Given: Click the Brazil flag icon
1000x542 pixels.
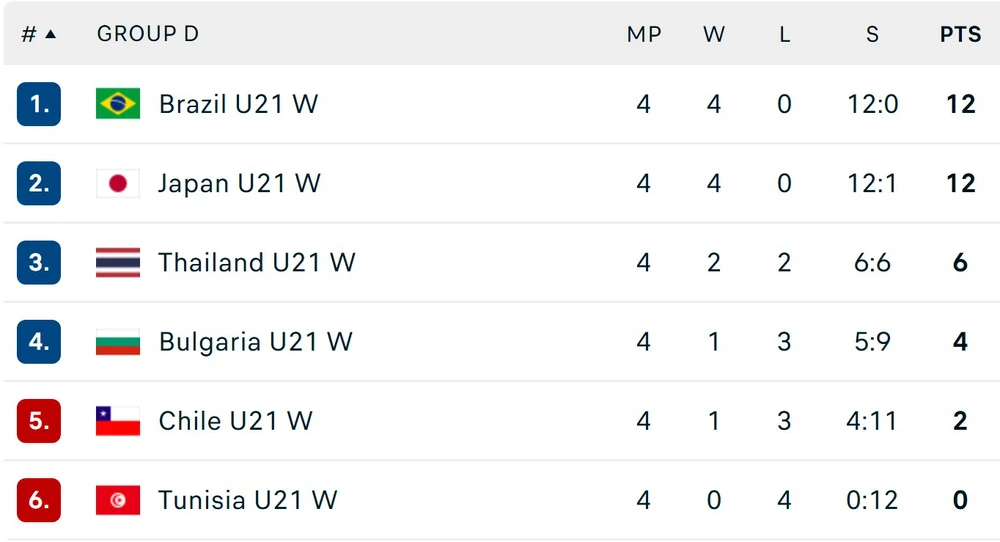Looking at the screenshot, I should click(x=118, y=104).
